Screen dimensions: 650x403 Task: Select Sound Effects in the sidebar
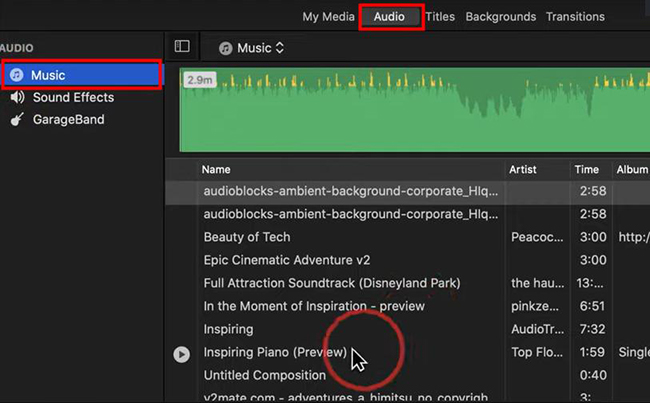[73, 97]
